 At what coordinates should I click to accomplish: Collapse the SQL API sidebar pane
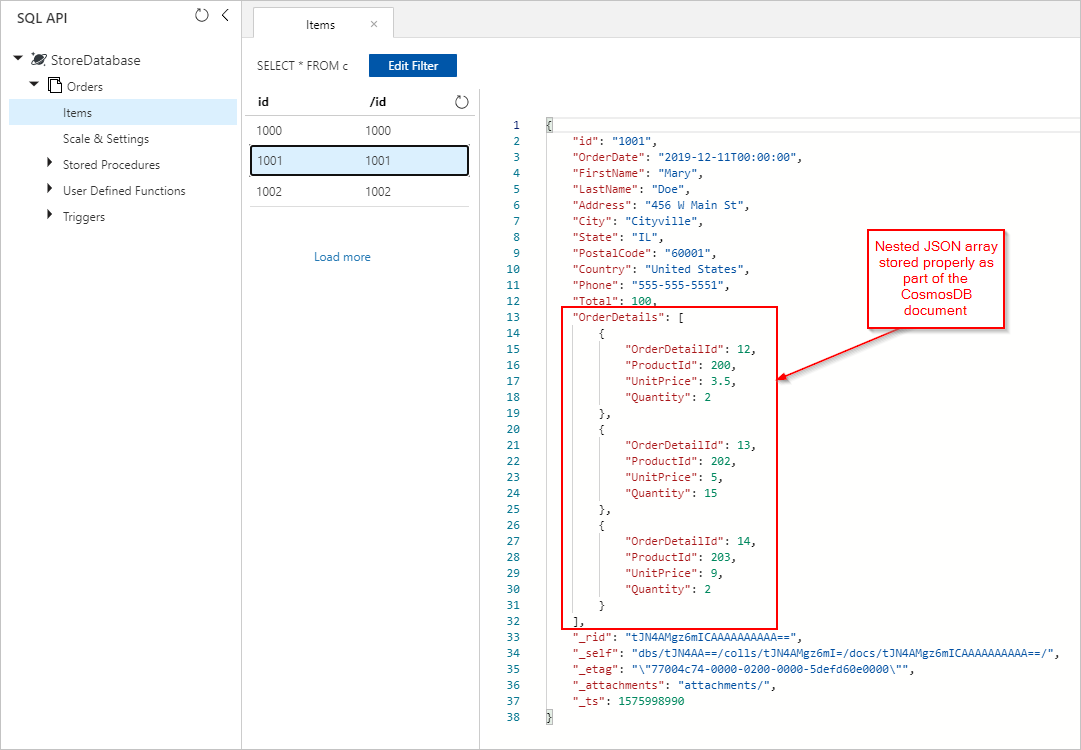coord(224,16)
